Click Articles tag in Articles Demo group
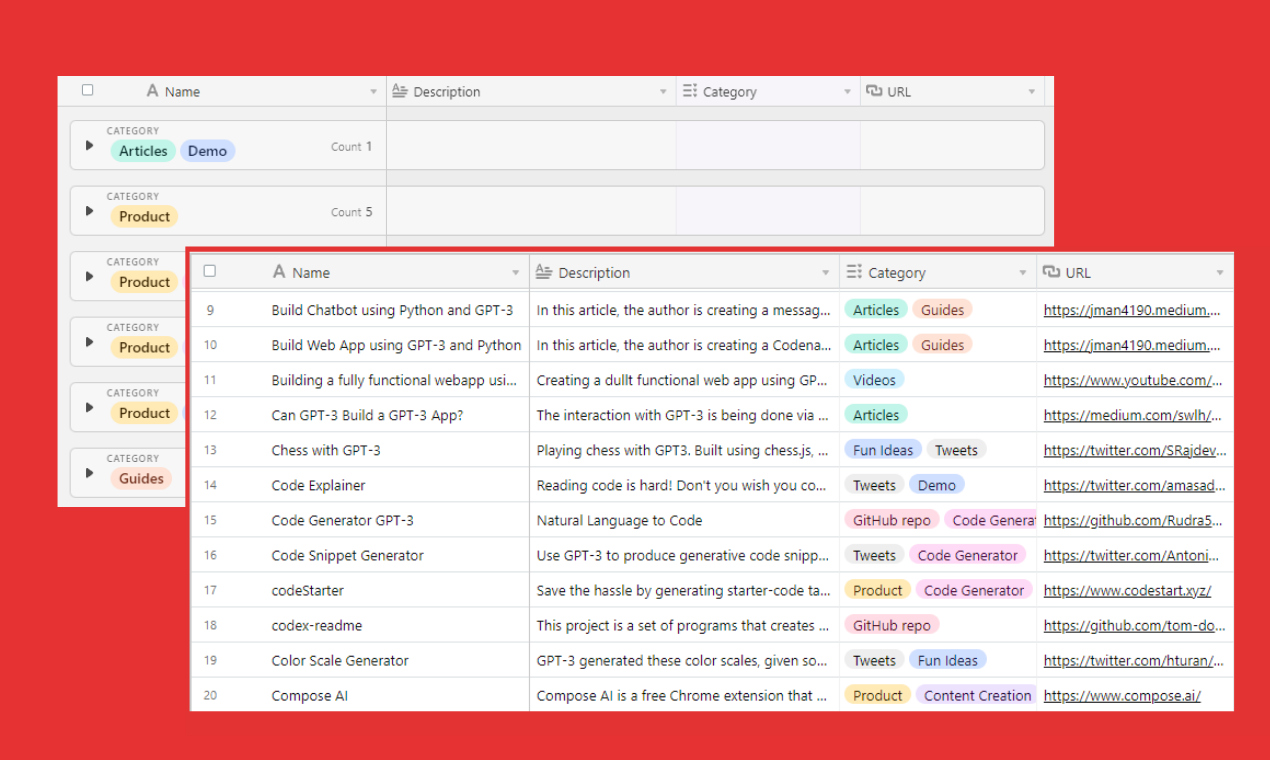1270x760 pixels. 143,151
